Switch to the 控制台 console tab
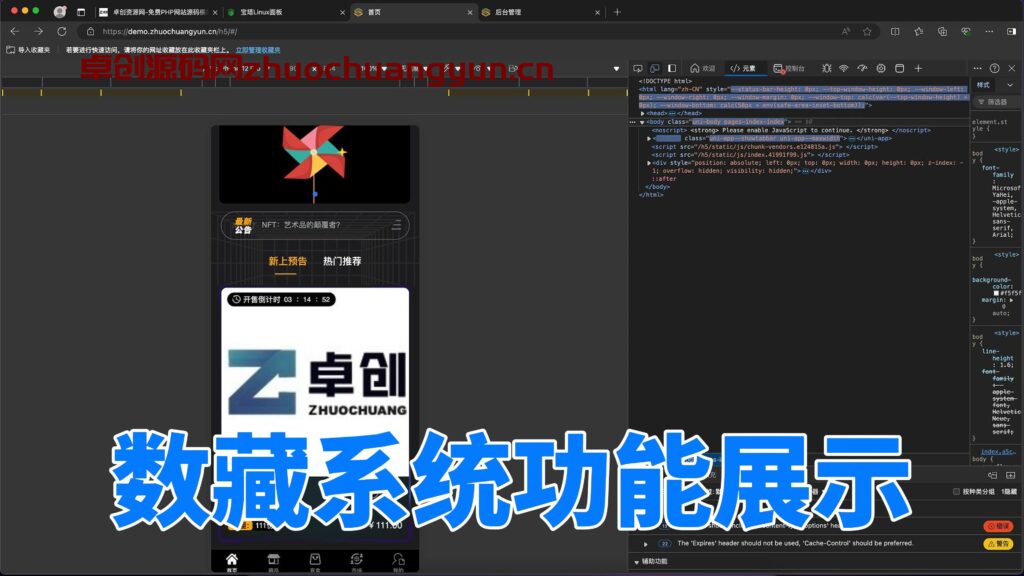1024x576 pixels. coord(789,68)
